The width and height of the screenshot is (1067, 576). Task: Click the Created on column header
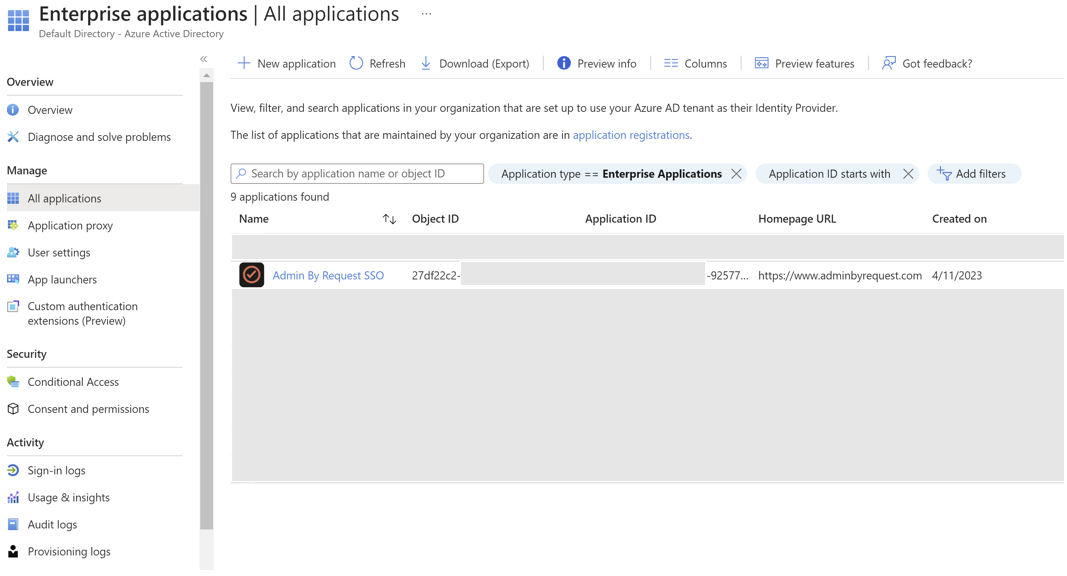click(959, 219)
